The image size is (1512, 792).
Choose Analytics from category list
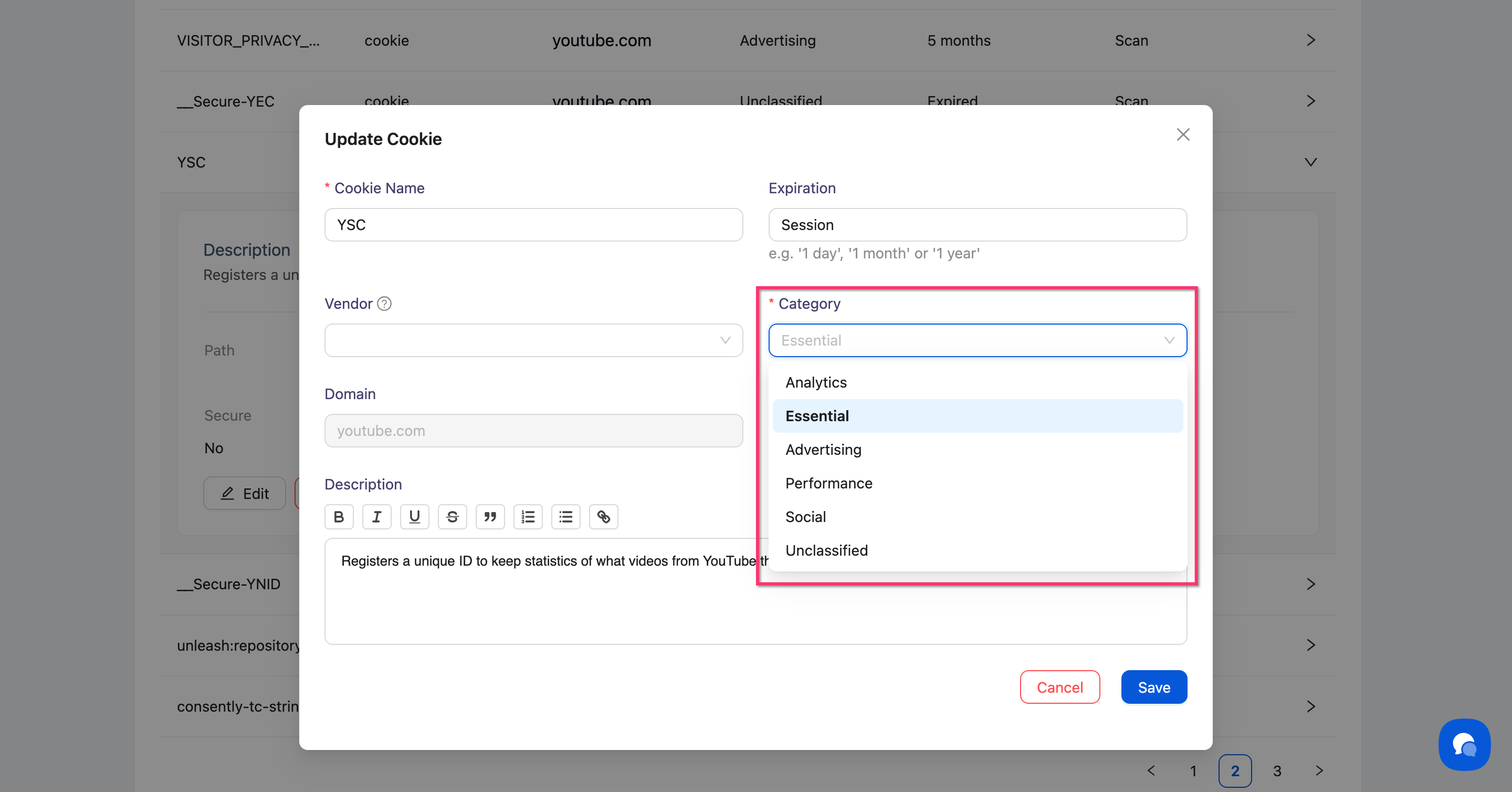coord(816,382)
